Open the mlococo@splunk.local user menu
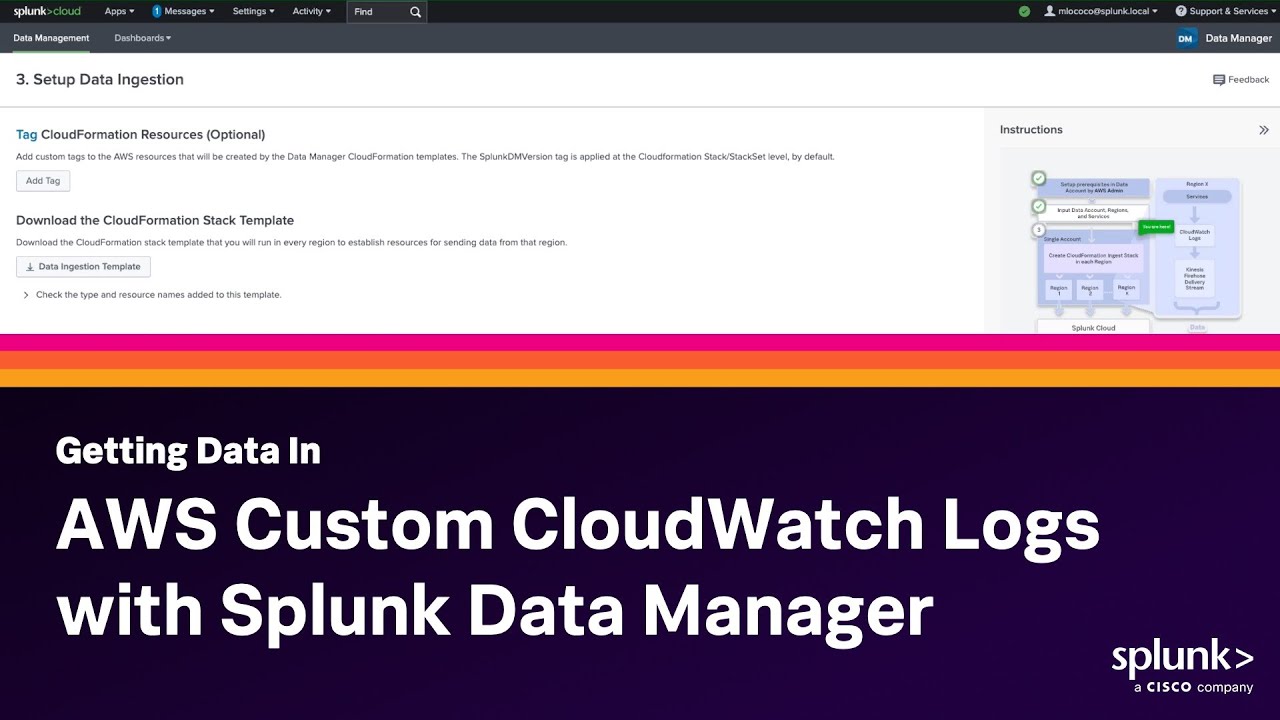This screenshot has height=720, width=1280. coord(1101,11)
